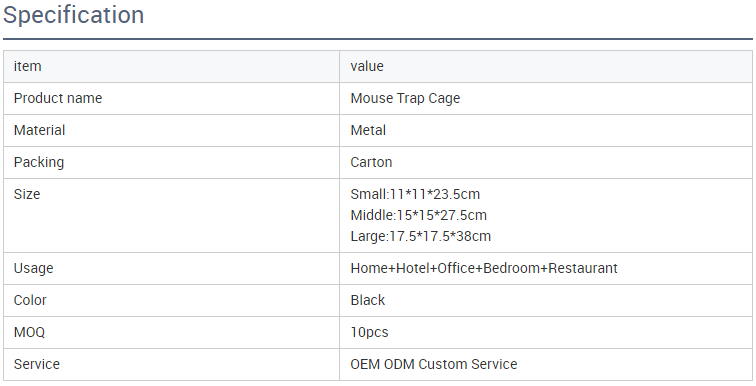The image size is (756, 386).
Task: Click the Small:11*11*23.5cm size line
Action: point(415,194)
